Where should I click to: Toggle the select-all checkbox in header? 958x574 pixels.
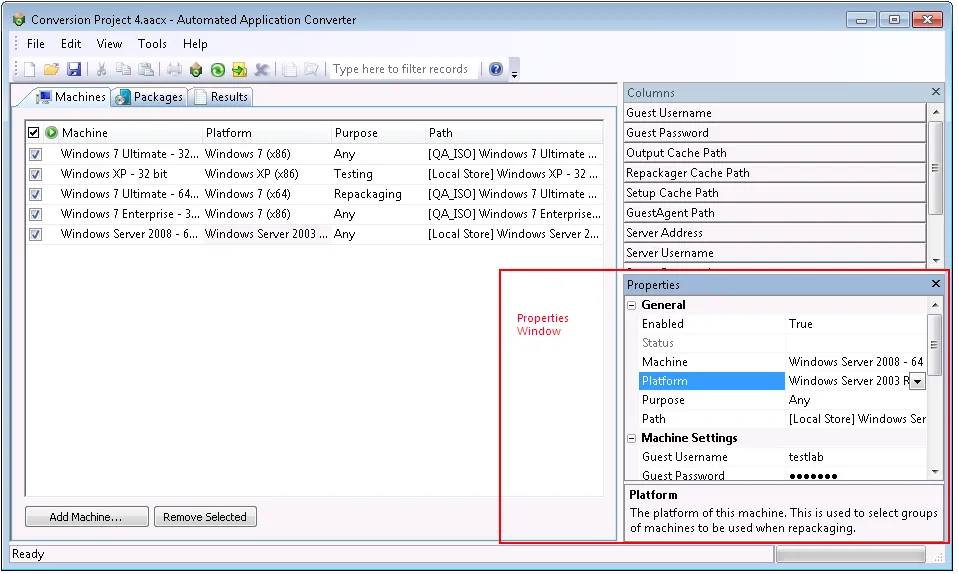coord(34,133)
